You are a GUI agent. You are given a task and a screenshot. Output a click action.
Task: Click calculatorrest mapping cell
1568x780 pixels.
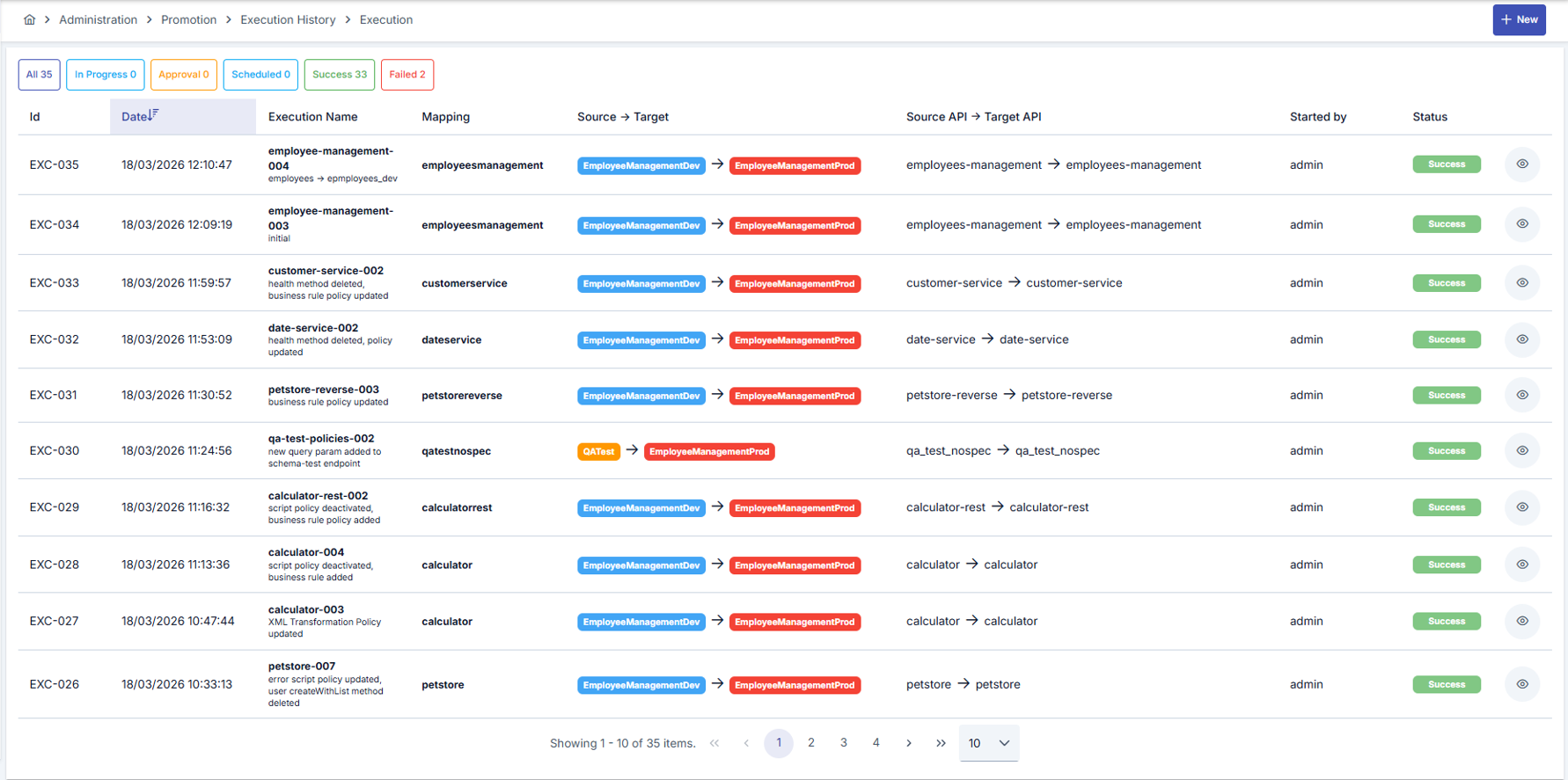tap(457, 507)
